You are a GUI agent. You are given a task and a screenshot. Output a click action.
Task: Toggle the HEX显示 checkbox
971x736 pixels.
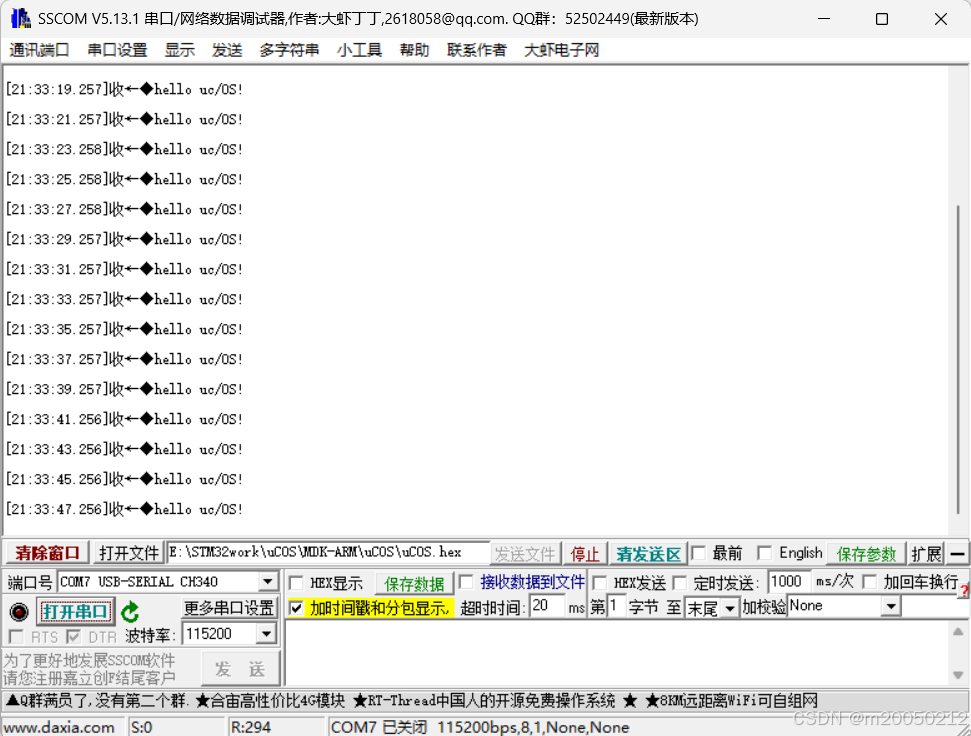pyautogui.click(x=297, y=583)
